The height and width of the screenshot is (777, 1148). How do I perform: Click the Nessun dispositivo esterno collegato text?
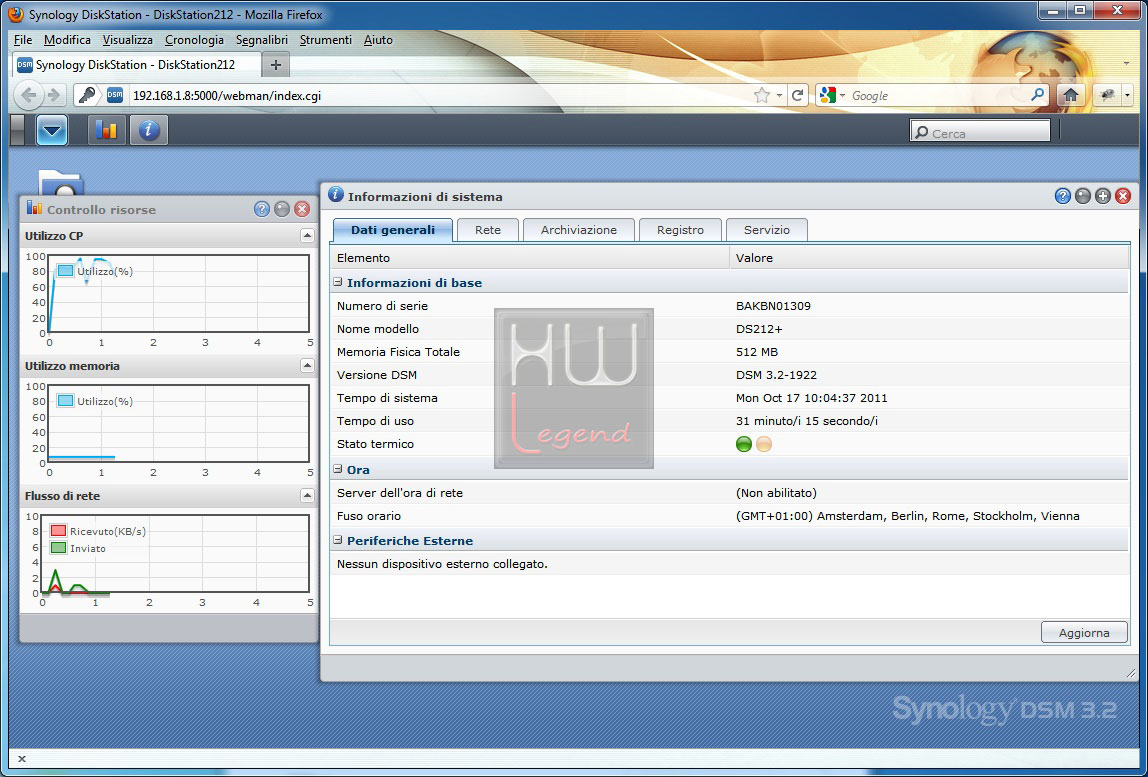point(442,564)
